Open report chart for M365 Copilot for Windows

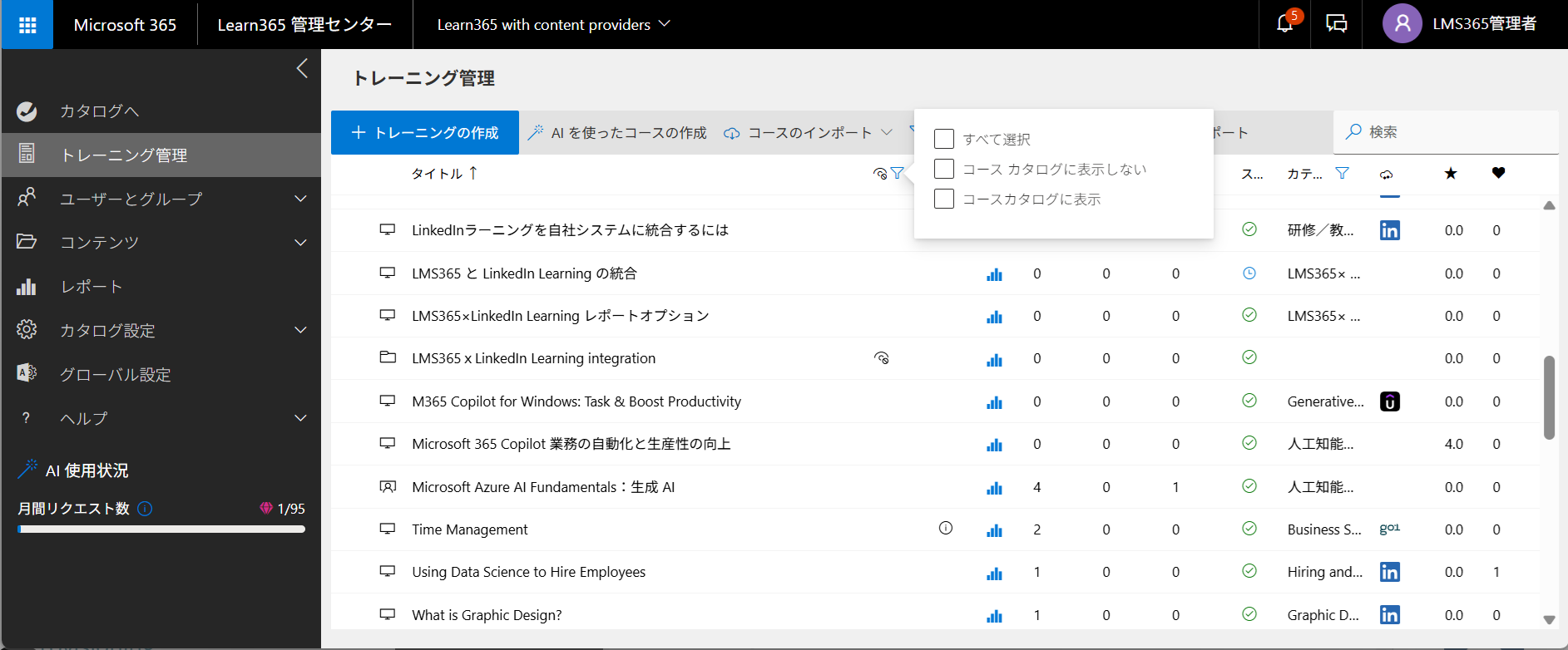click(994, 402)
